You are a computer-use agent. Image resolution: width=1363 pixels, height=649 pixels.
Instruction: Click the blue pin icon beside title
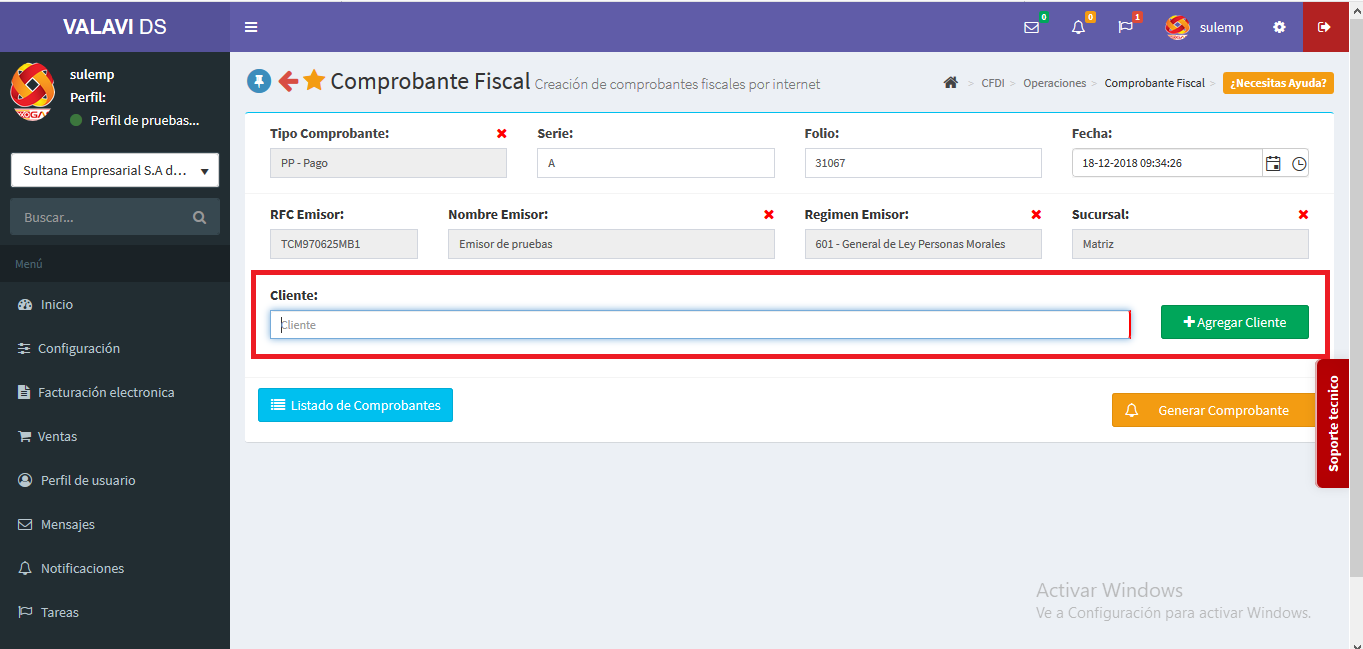click(x=259, y=81)
